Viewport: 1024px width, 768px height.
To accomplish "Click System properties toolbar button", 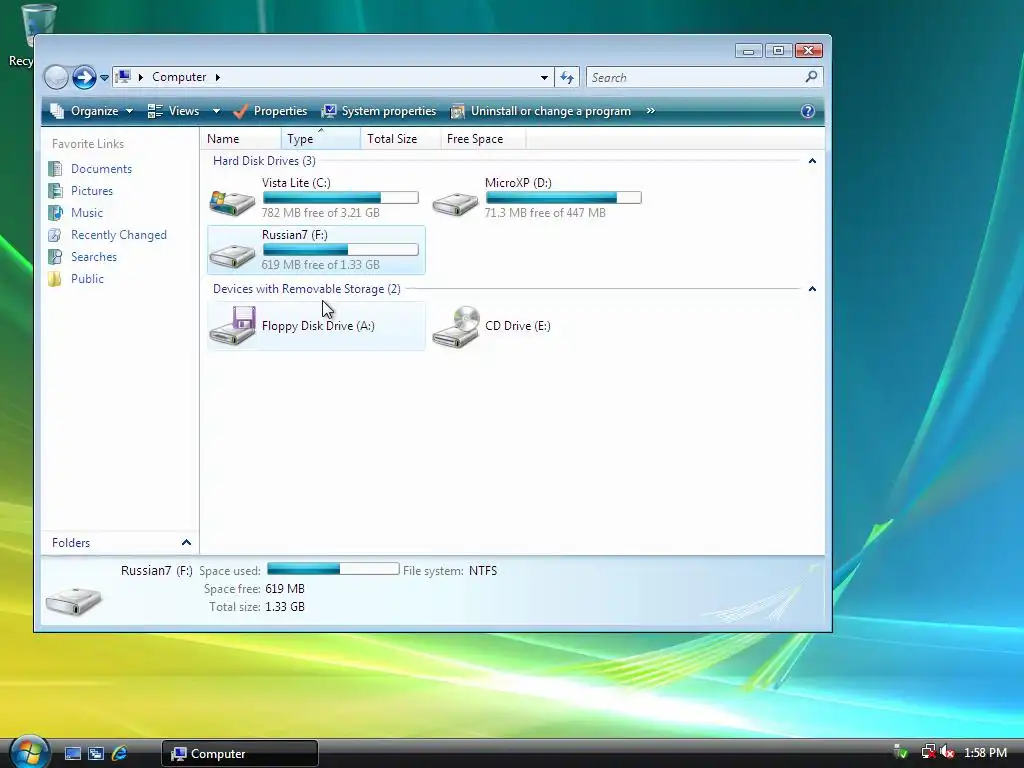I will click(x=379, y=111).
